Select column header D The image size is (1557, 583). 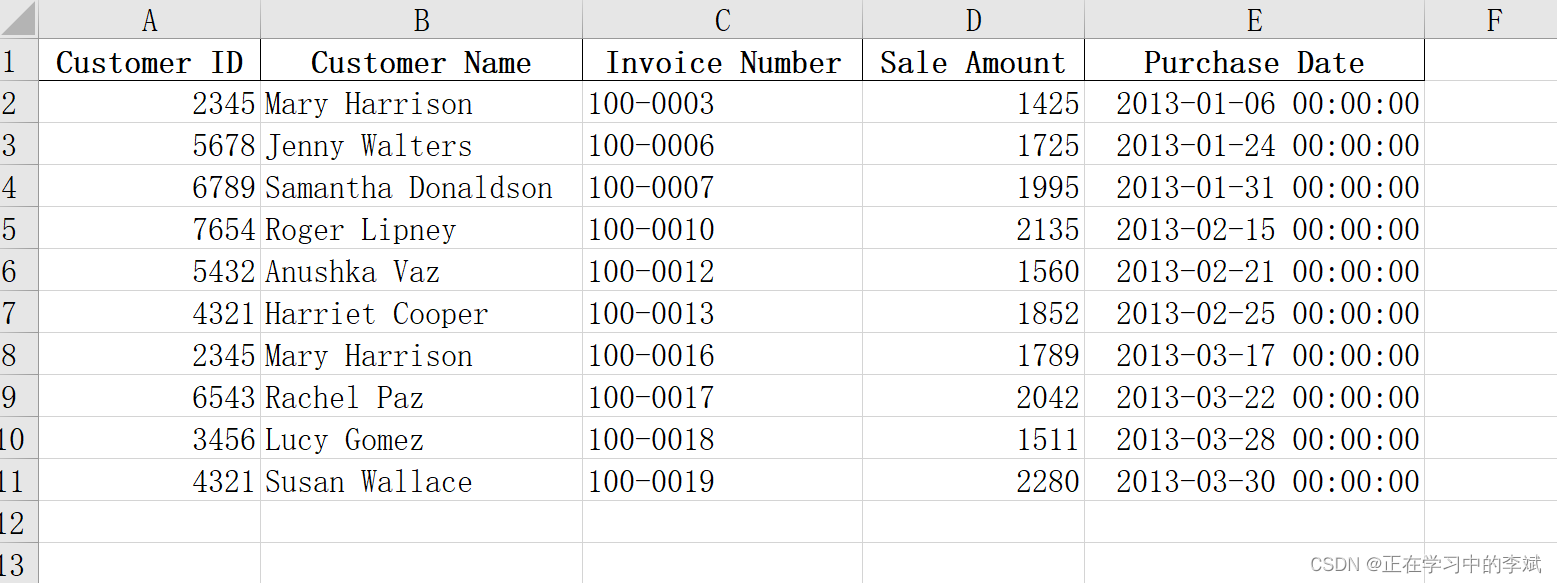(972, 19)
